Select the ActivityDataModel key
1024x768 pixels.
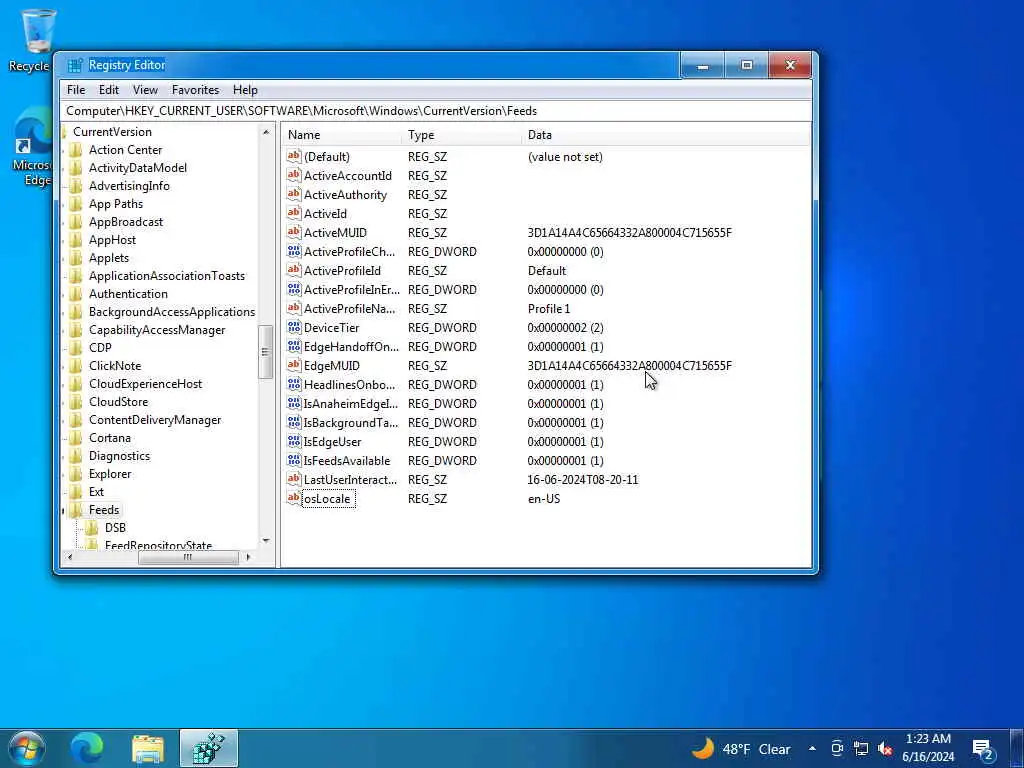138,168
